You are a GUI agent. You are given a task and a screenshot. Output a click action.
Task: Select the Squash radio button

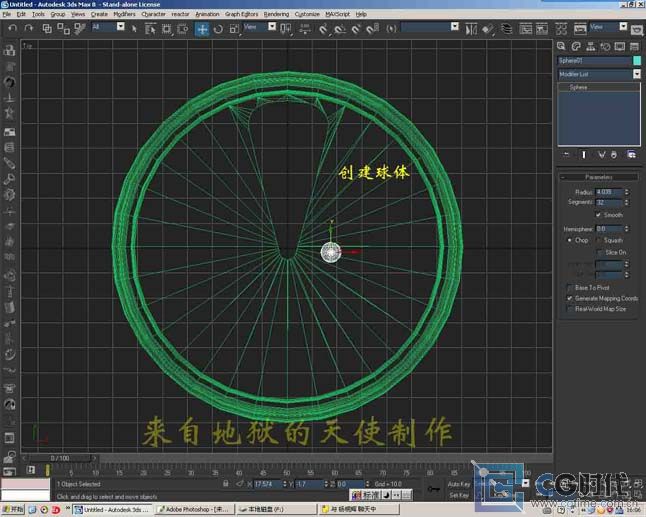pos(599,240)
